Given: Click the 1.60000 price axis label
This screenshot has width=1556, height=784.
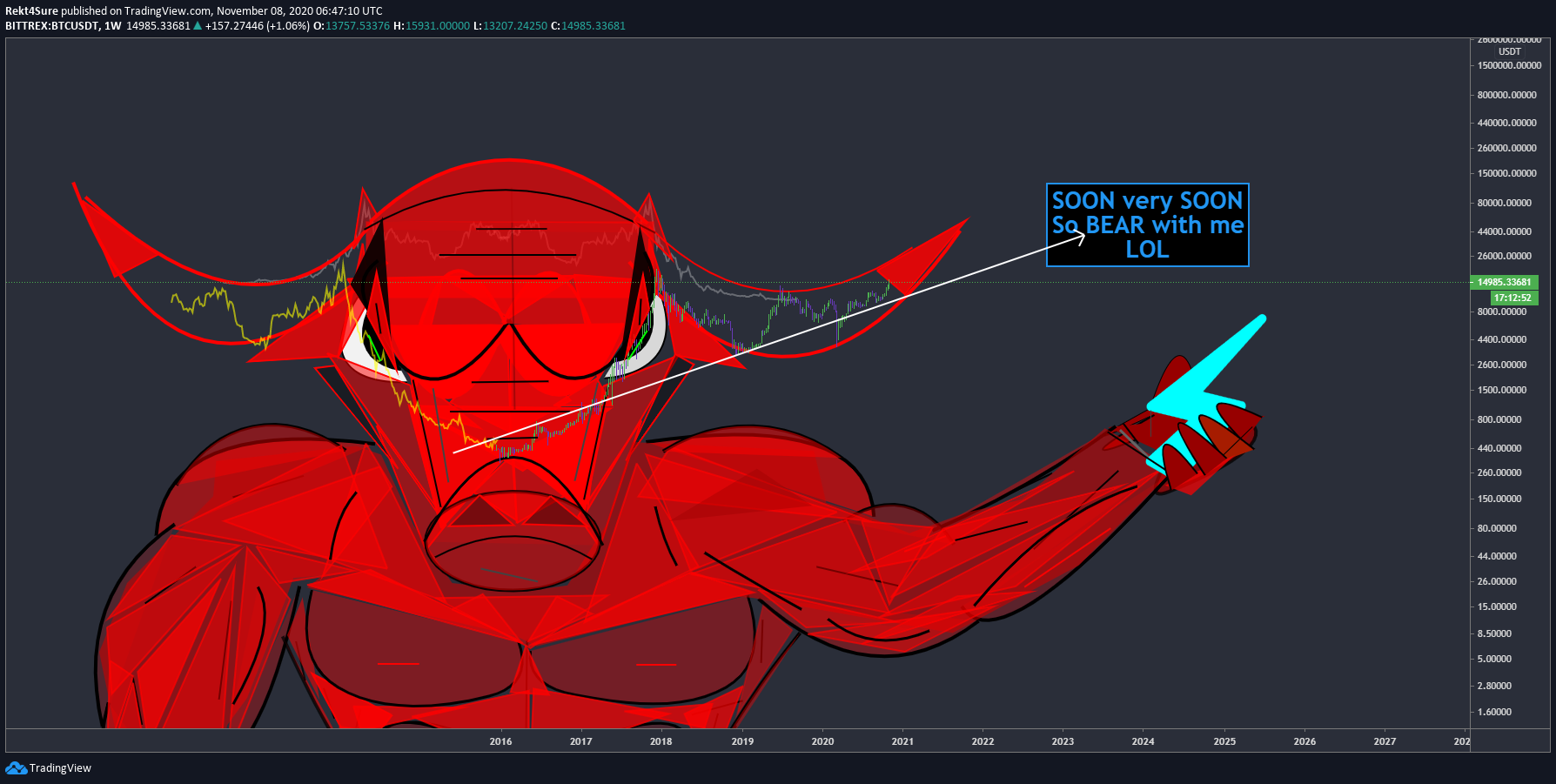Looking at the screenshot, I should [1494, 712].
